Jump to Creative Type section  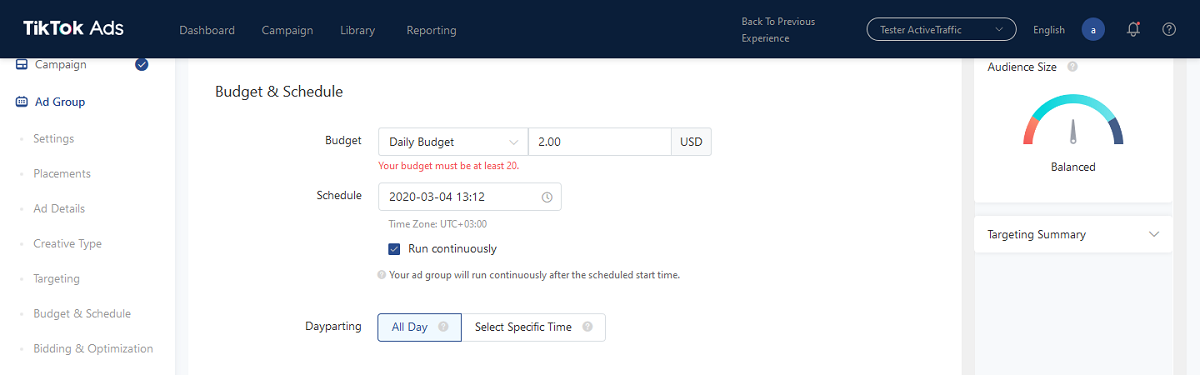(68, 244)
